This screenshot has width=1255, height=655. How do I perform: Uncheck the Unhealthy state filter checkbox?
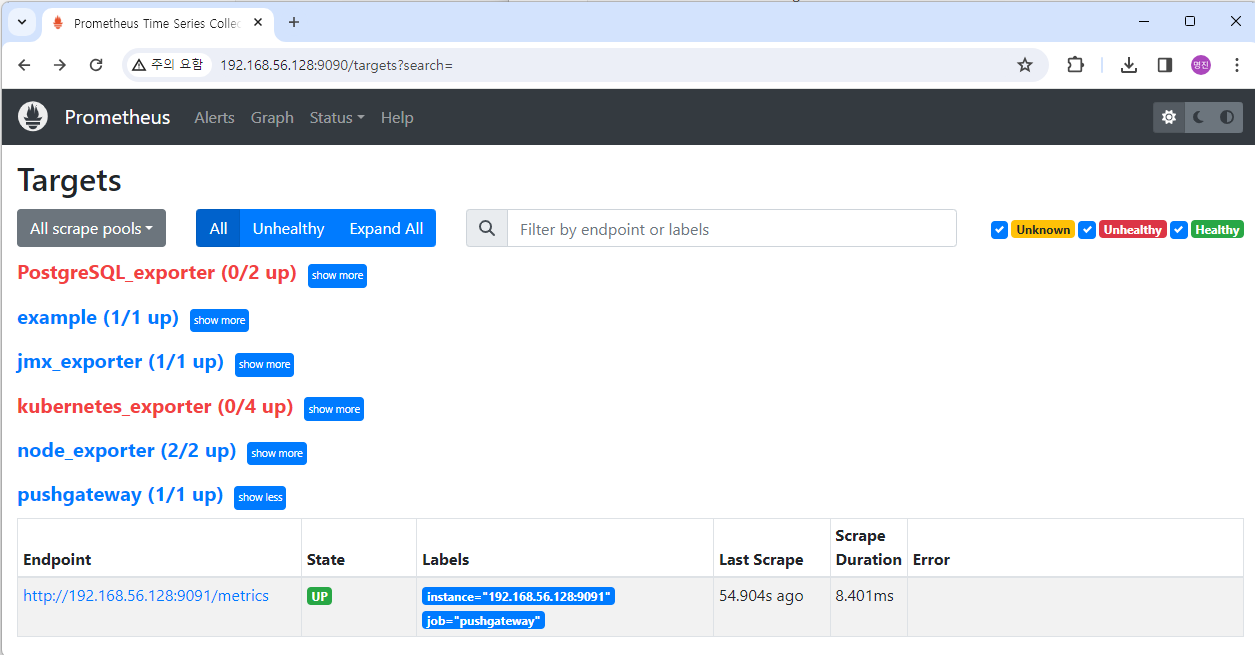tap(1087, 230)
